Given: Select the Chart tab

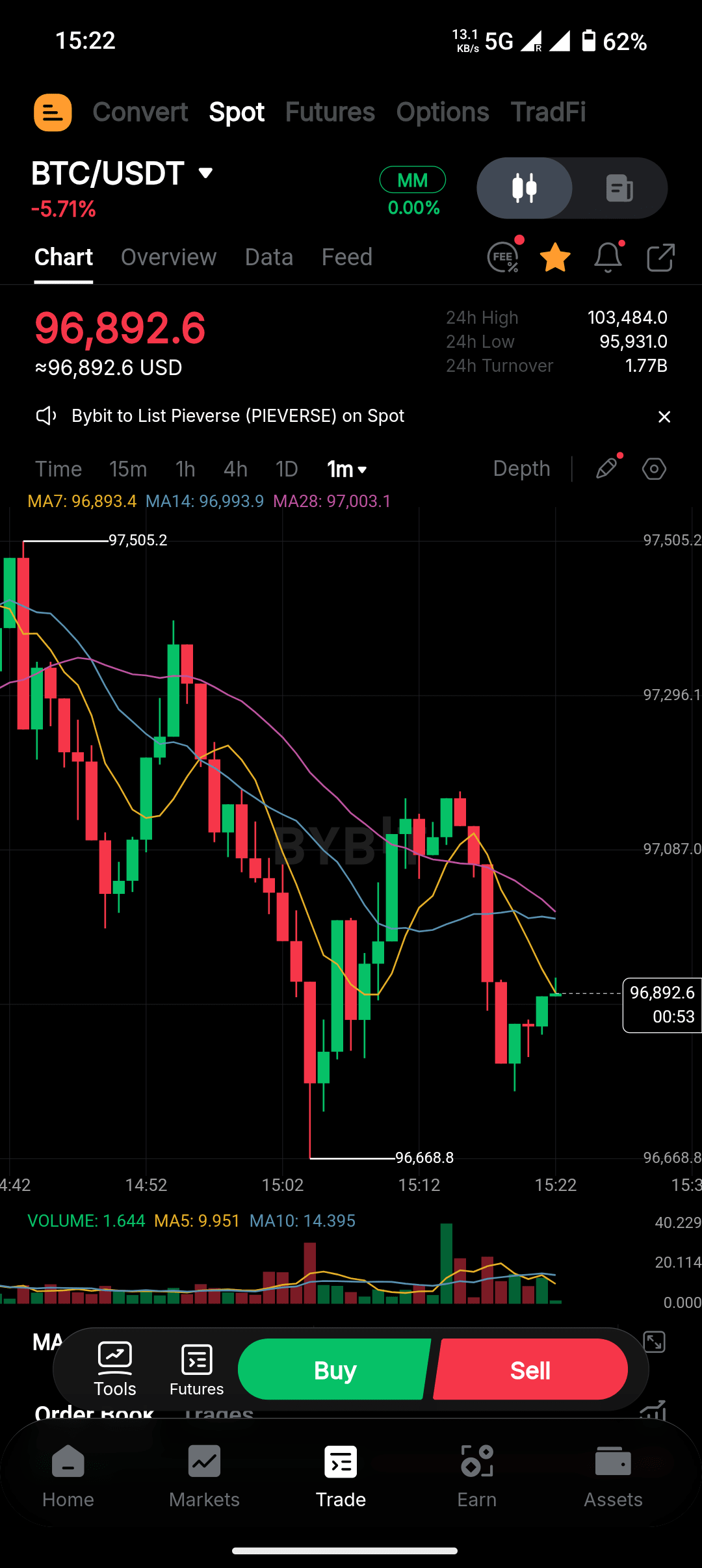Looking at the screenshot, I should point(64,257).
